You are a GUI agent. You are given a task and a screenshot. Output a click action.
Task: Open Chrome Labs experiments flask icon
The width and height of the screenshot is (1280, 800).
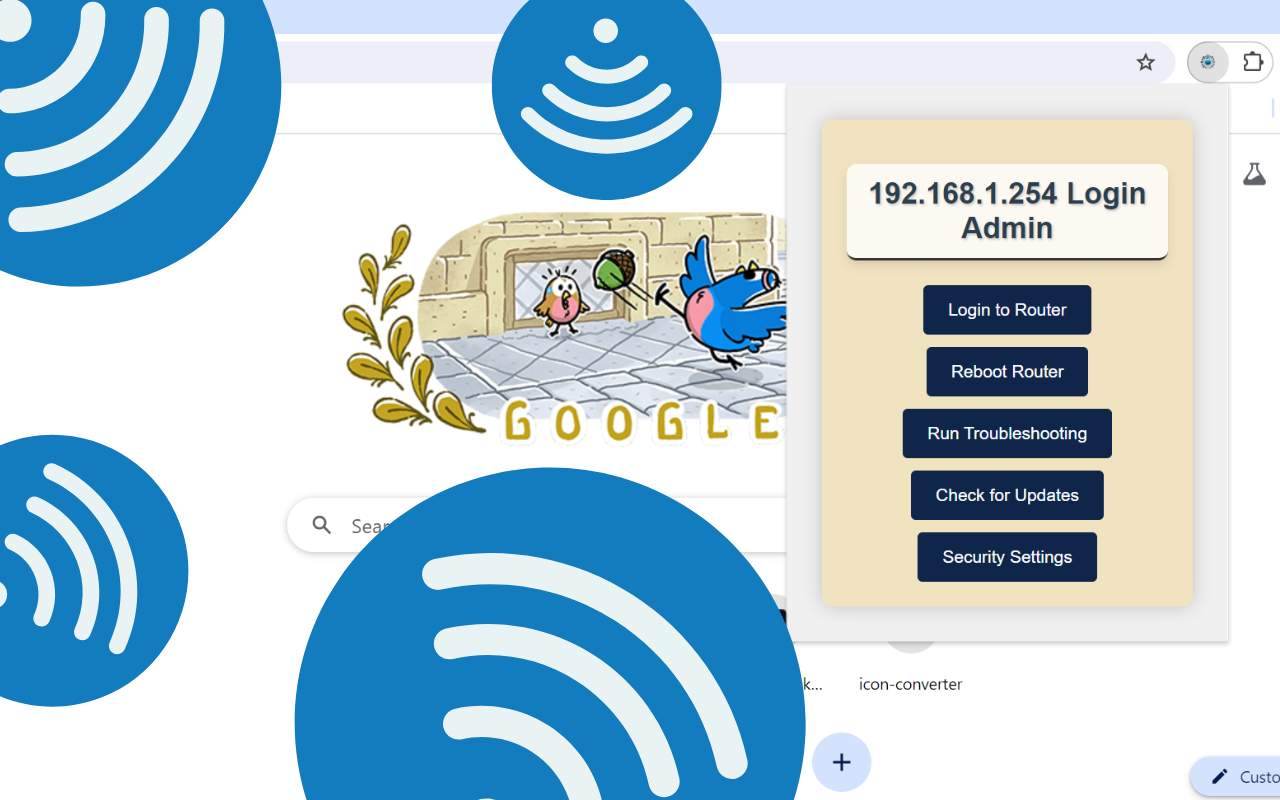click(x=1255, y=174)
